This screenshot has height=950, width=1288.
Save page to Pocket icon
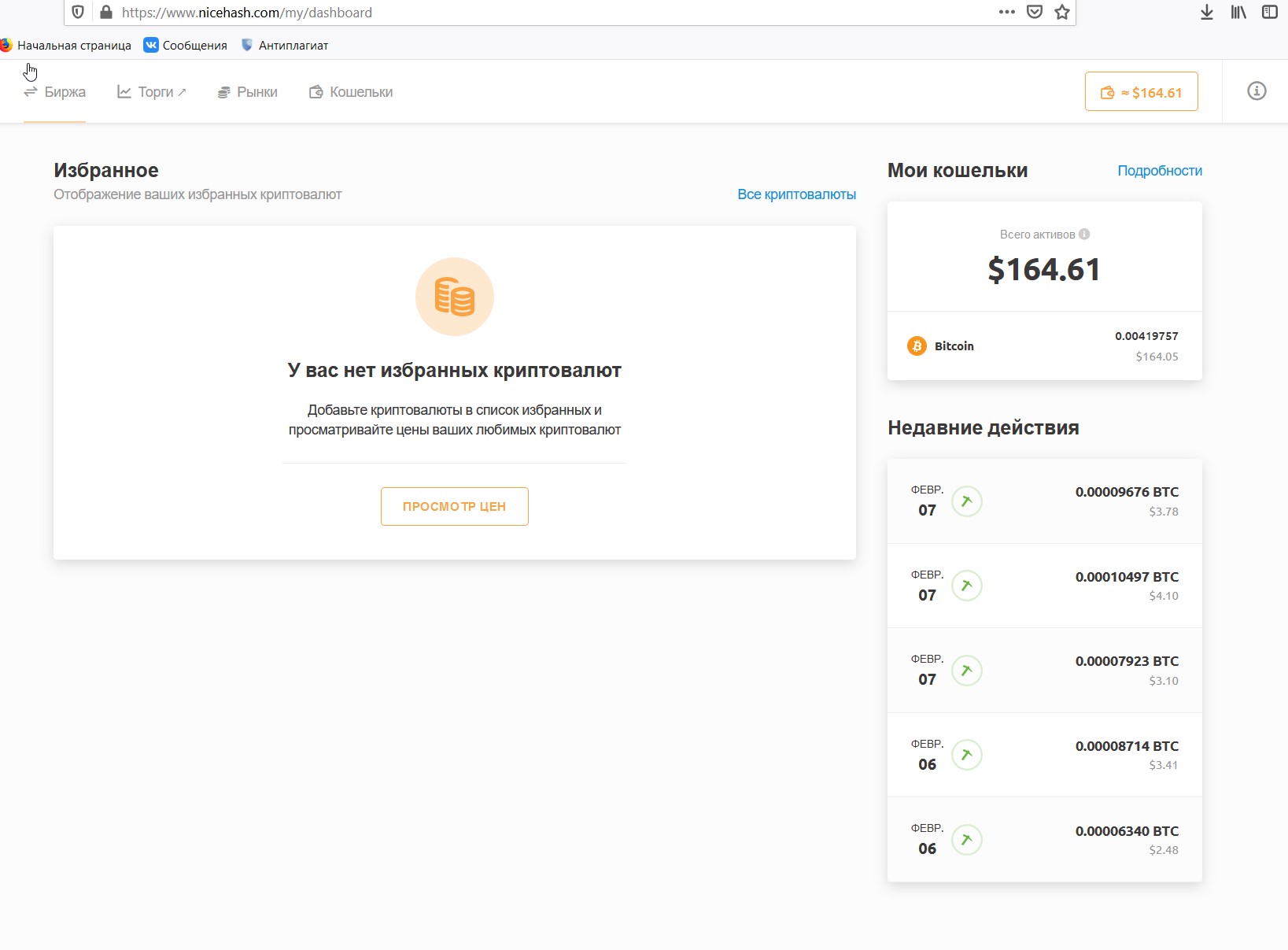point(1035,13)
